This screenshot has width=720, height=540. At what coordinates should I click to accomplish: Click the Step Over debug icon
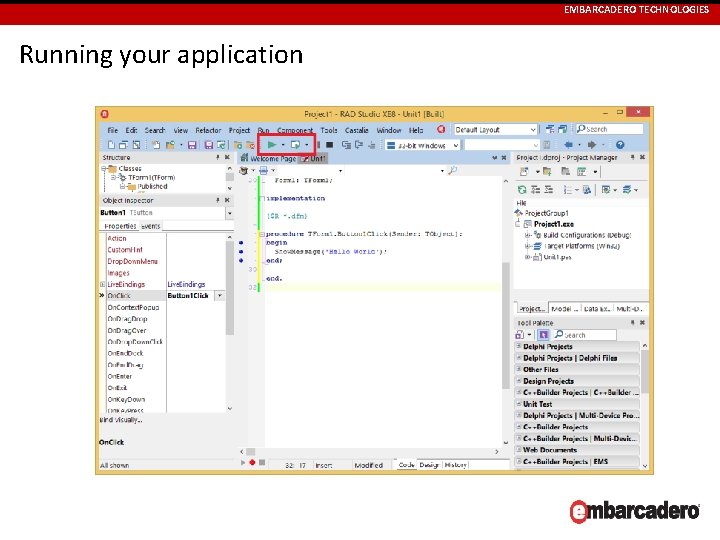coord(359,145)
